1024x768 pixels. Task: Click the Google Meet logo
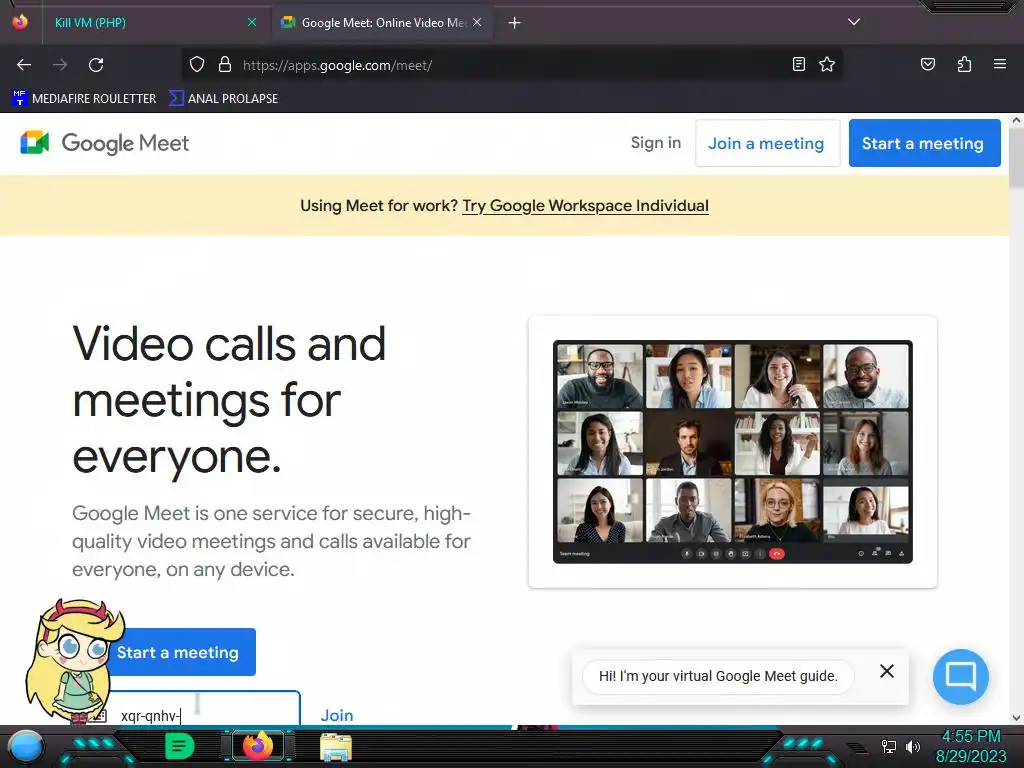pyautogui.click(x=104, y=143)
